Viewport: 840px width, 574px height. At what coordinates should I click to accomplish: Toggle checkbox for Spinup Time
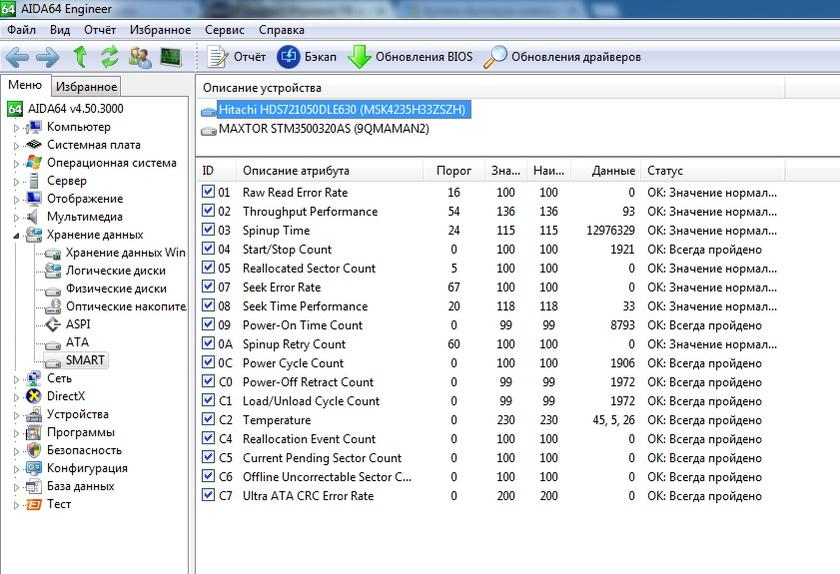click(x=208, y=229)
